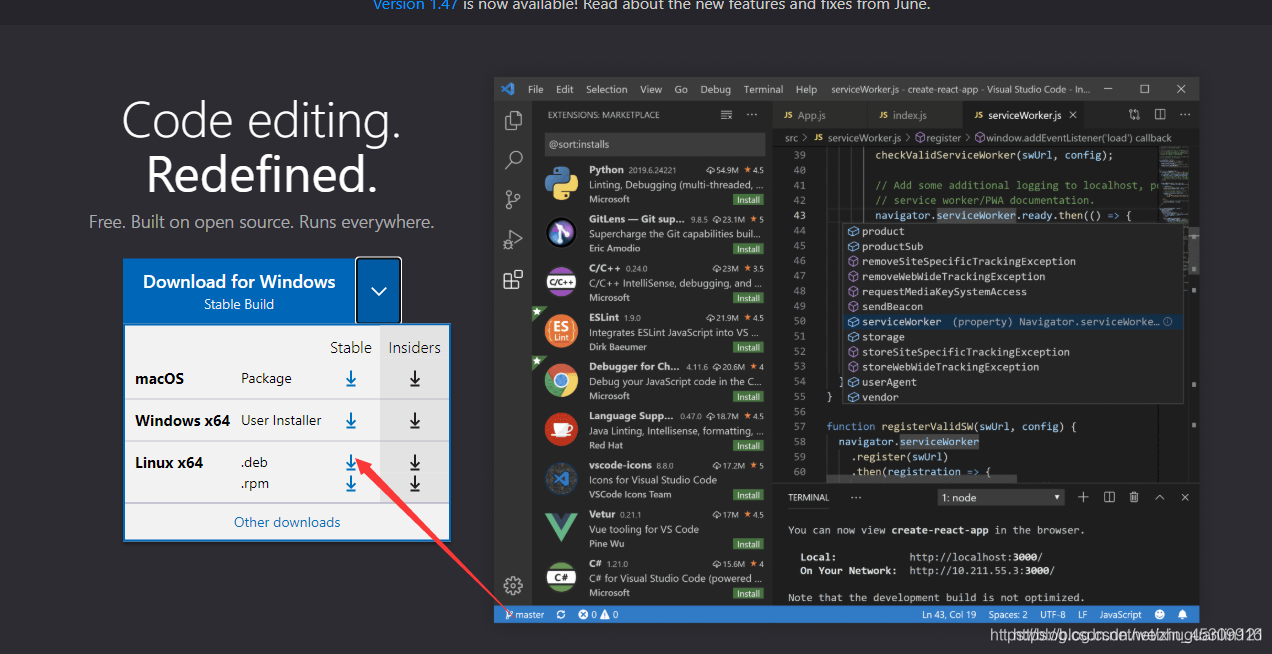Click the http://localhost:3000/ terminal link
The width and height of the screenshot is (1272, 654).
[975, 557]
